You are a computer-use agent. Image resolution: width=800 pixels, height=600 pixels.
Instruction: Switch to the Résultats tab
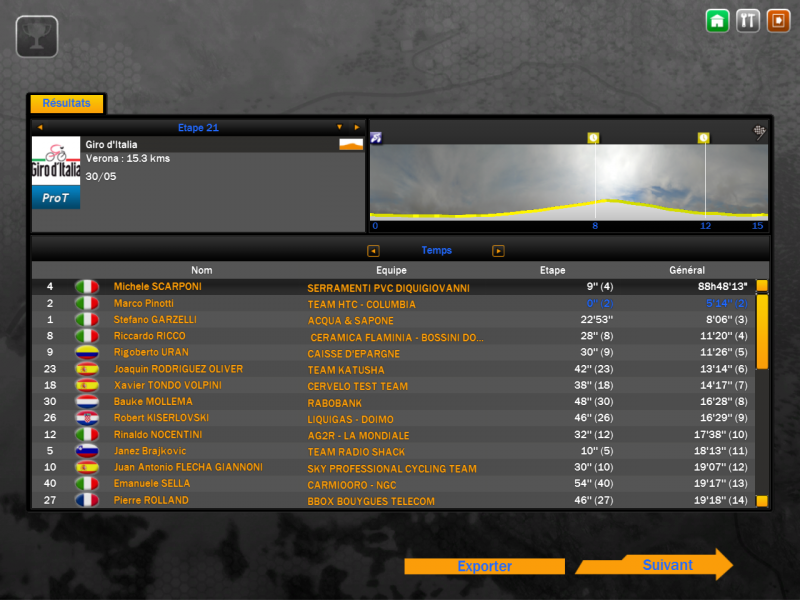[67, 103]
